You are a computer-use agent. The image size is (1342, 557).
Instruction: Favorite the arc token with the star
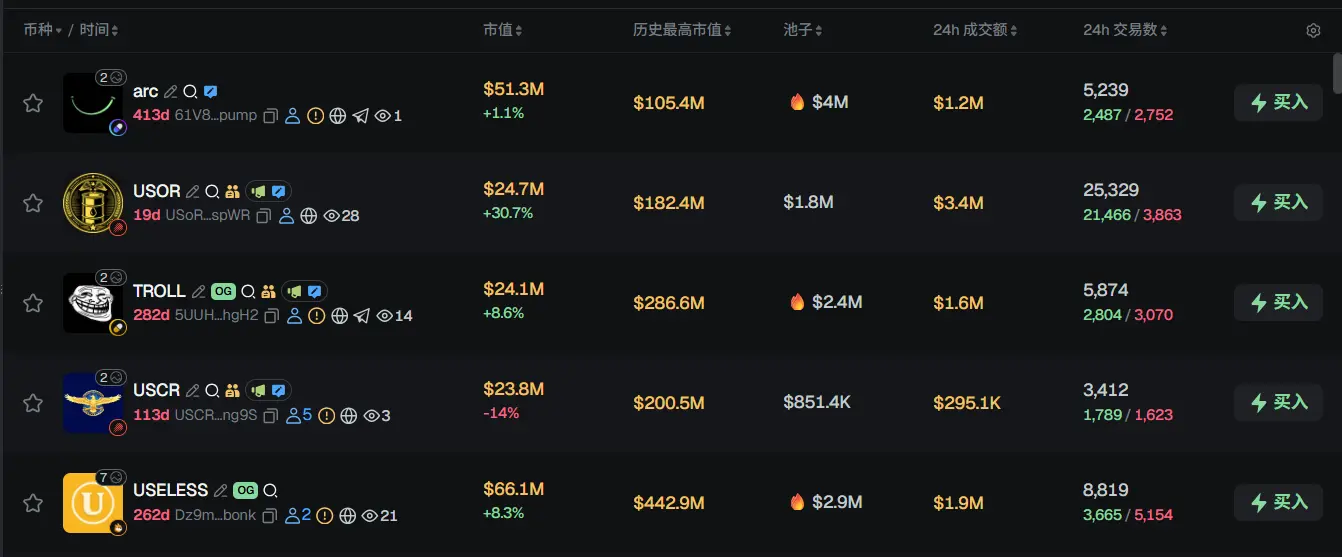tap(33, 103)
